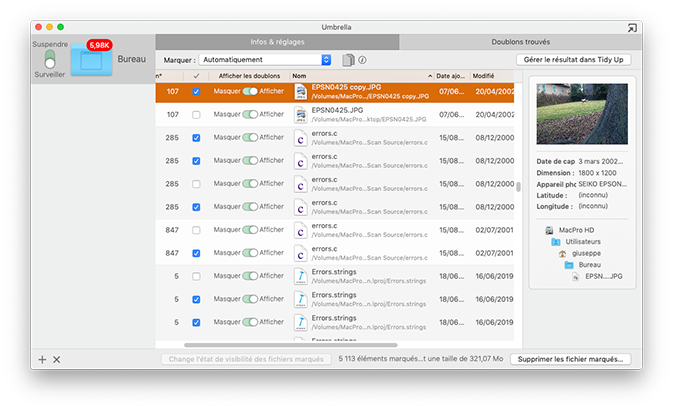Viewport: 673px width, 410px height.
Task: Click the Bureau folder icon in file path
Action: tap(569, 265)
